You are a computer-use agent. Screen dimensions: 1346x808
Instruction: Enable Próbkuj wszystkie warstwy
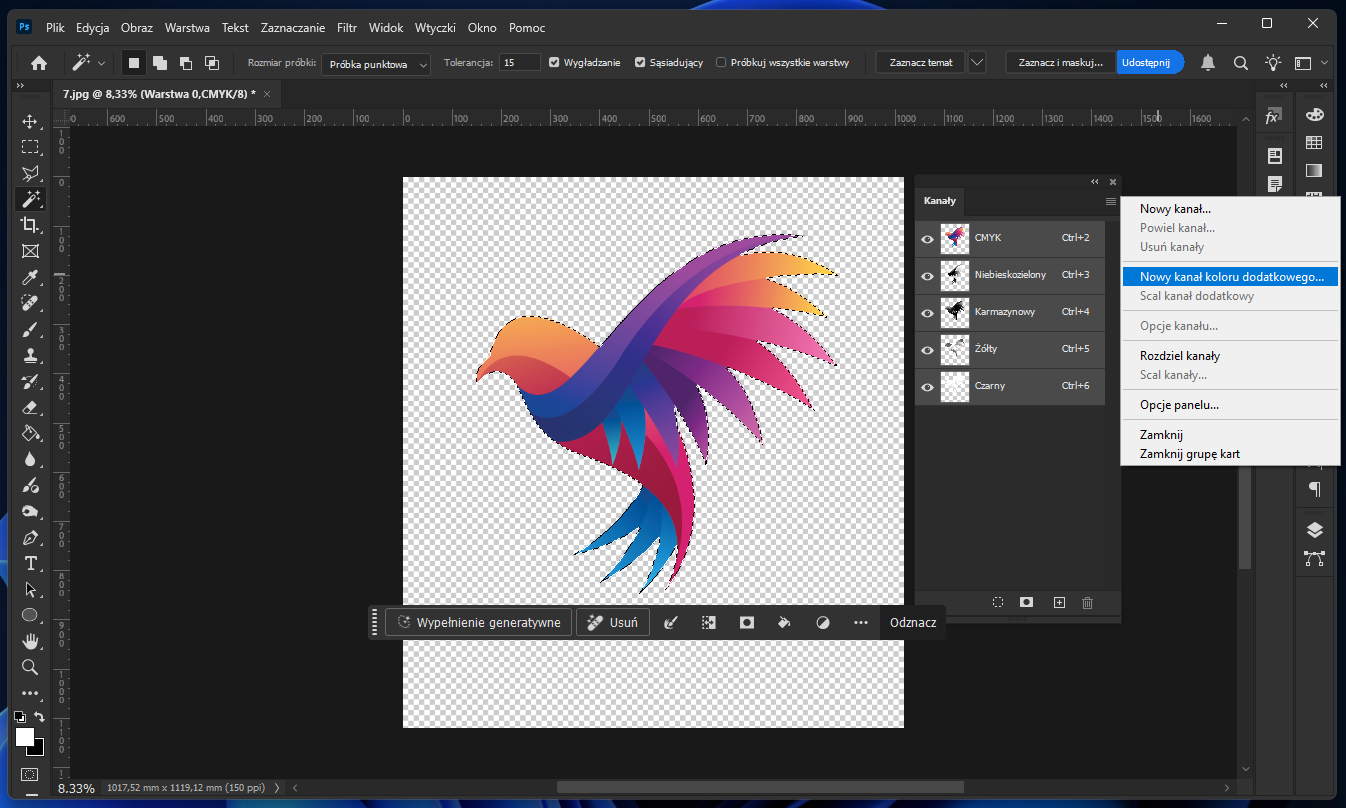point(721,61)
